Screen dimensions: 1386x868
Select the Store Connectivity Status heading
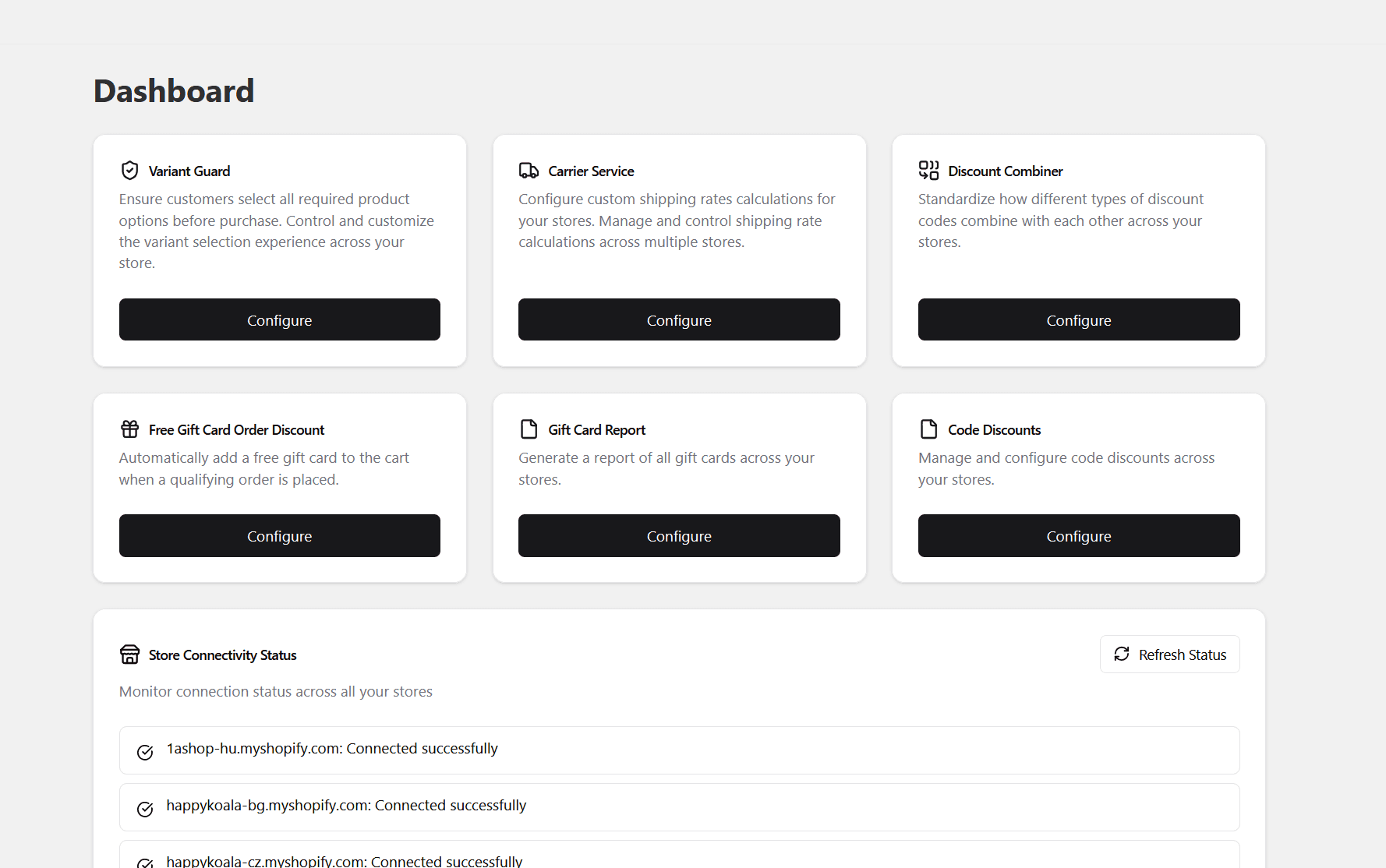click(223, 655)
